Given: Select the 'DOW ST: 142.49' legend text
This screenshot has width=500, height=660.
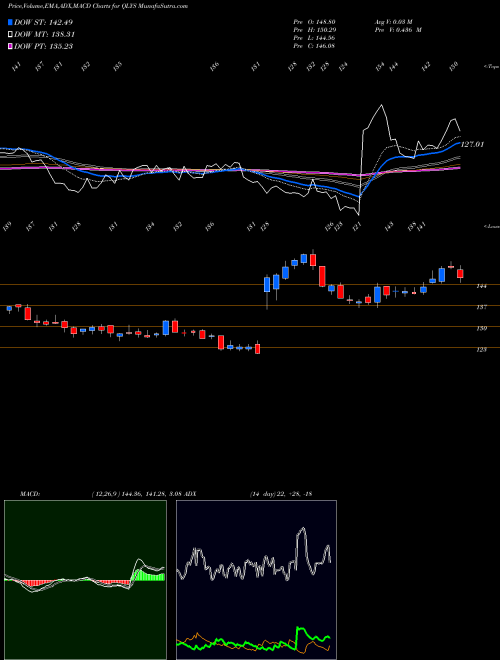Looking at the screenshot, I should [44, 22].
